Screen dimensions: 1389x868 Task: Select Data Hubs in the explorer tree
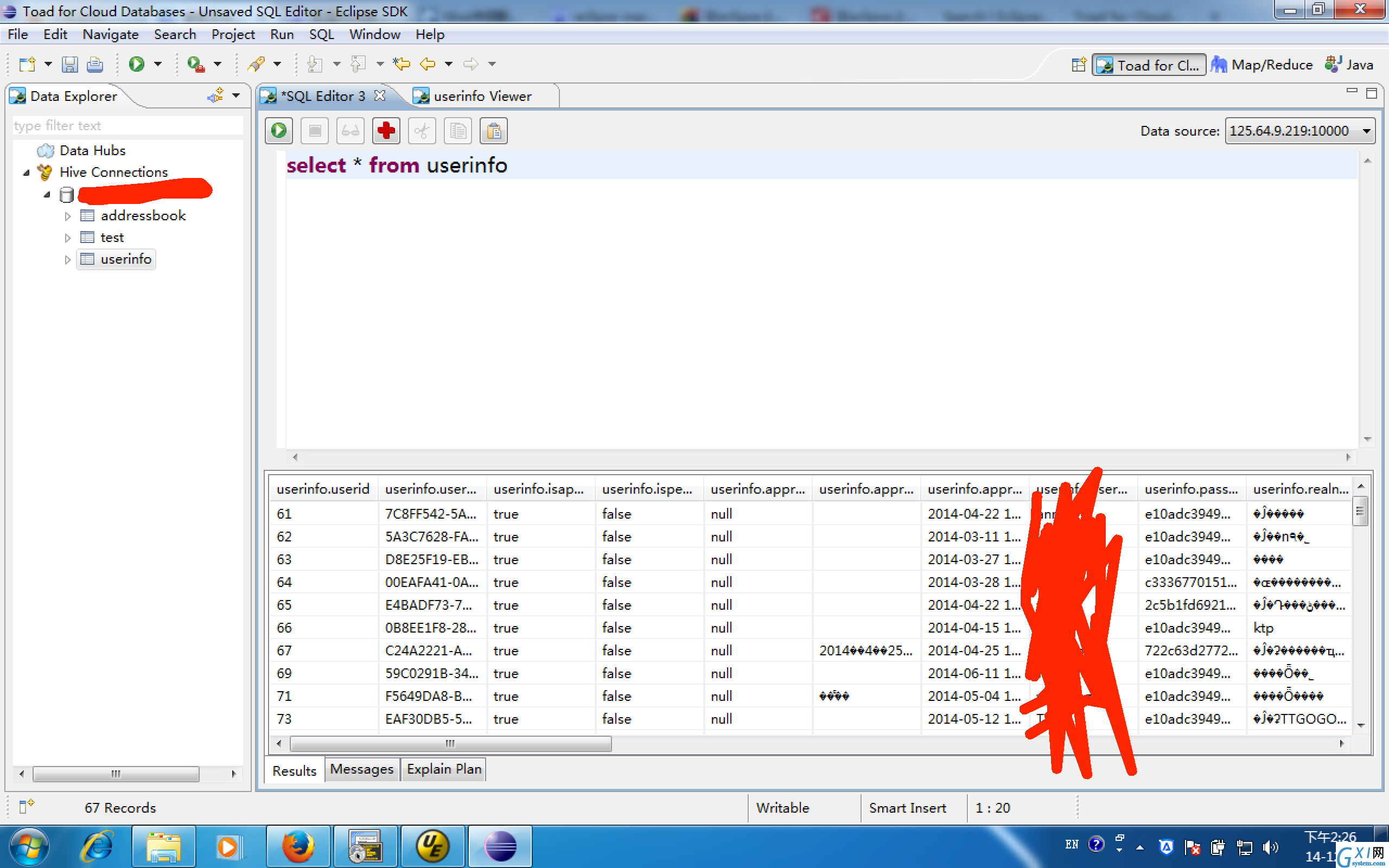[92, 150]
